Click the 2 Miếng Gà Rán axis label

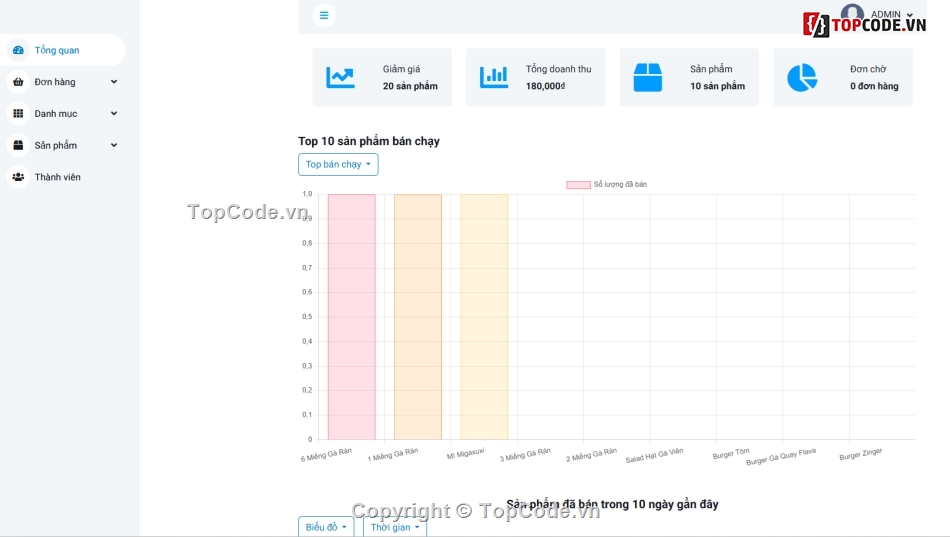[x=591, y=455]
